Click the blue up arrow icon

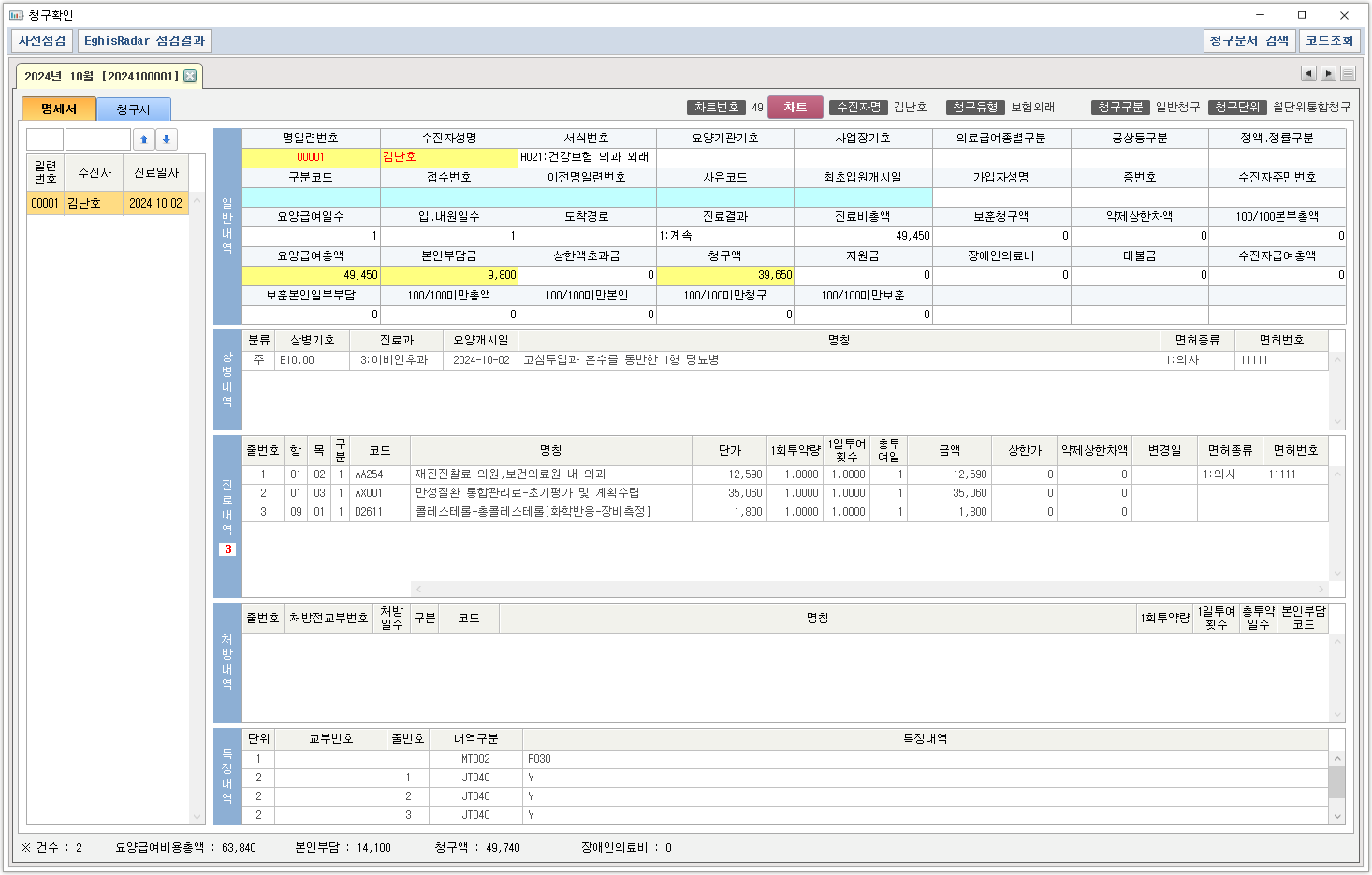click(144, 139)
